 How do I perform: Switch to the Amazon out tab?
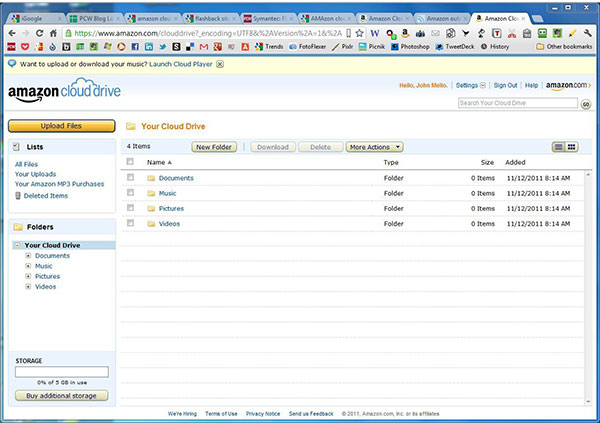tap(442, 18)
